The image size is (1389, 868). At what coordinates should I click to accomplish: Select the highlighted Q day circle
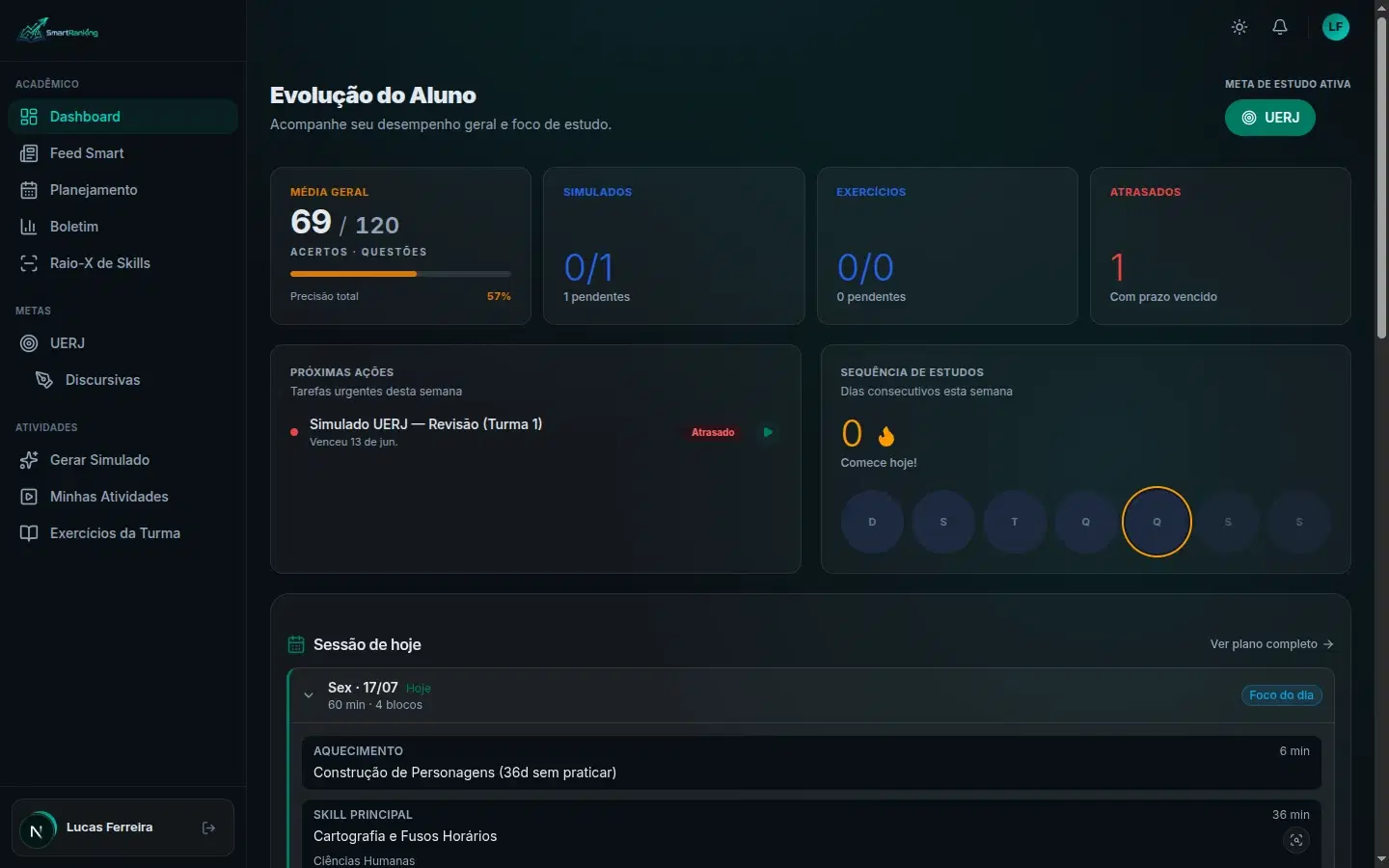pyautogui.click(x=1157, y=522)
